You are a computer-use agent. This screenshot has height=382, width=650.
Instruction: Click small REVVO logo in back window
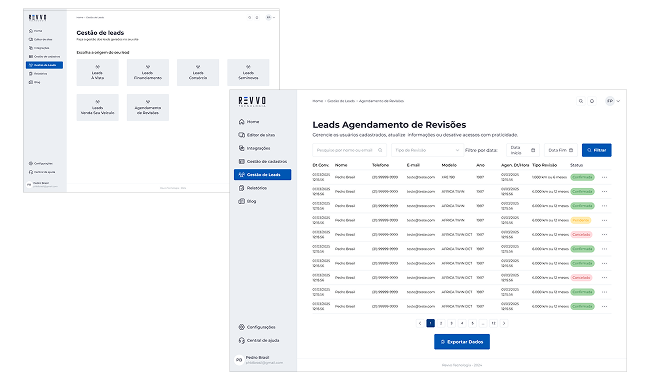[37, 18]
